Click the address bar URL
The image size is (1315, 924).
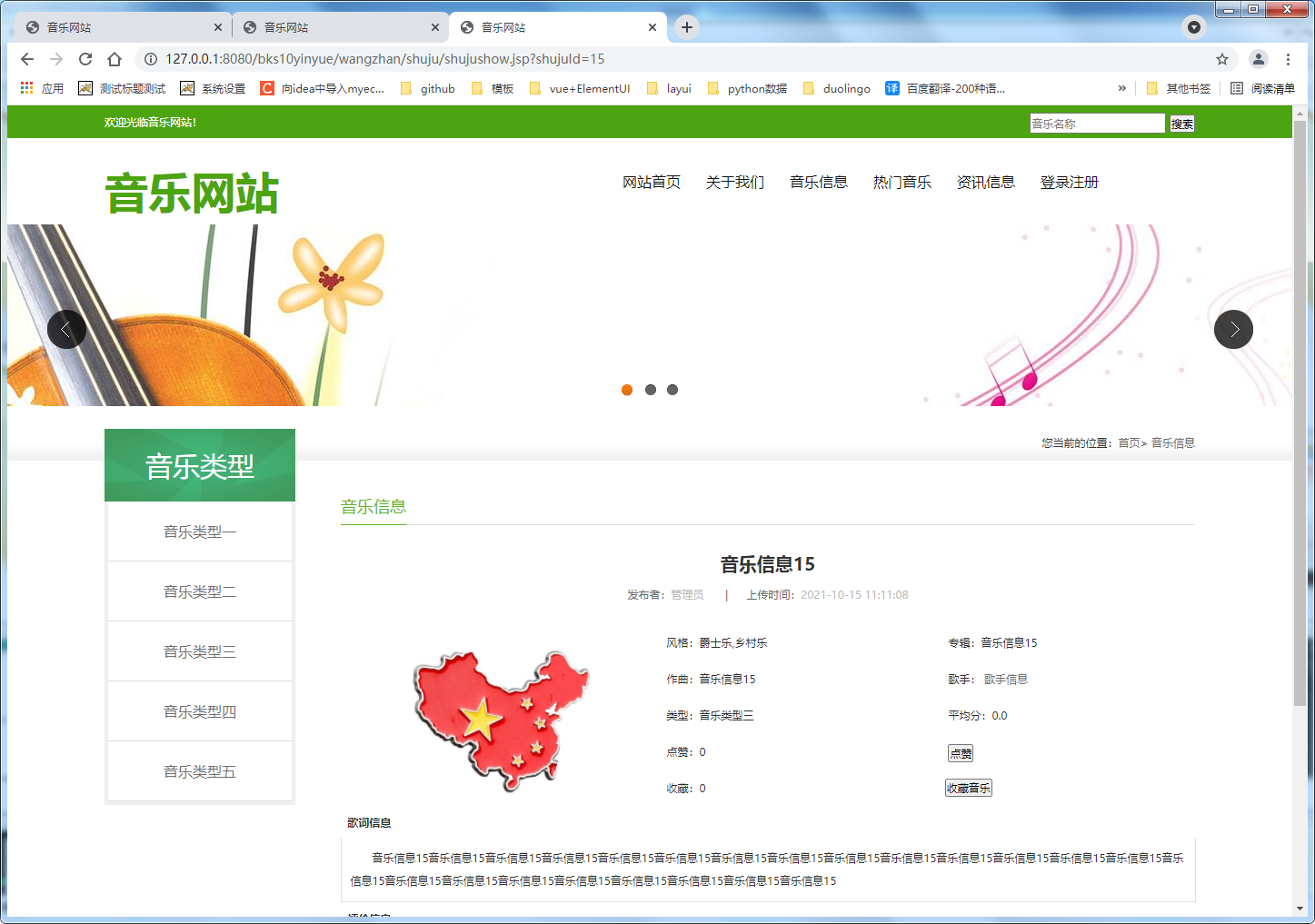(x=384, y=59)
